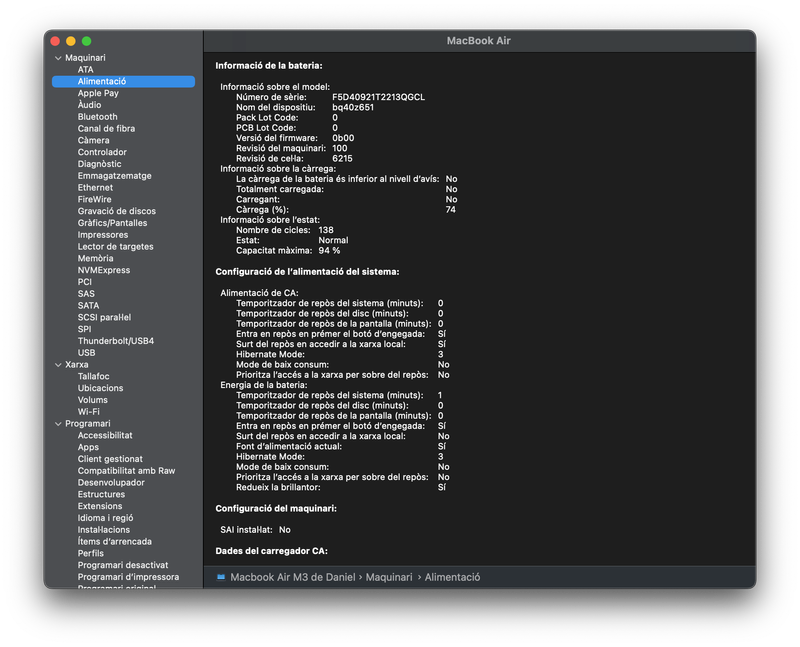Select Client gestionat entry
This screenshot has width=800, height=647.
[x=110, y=459]
